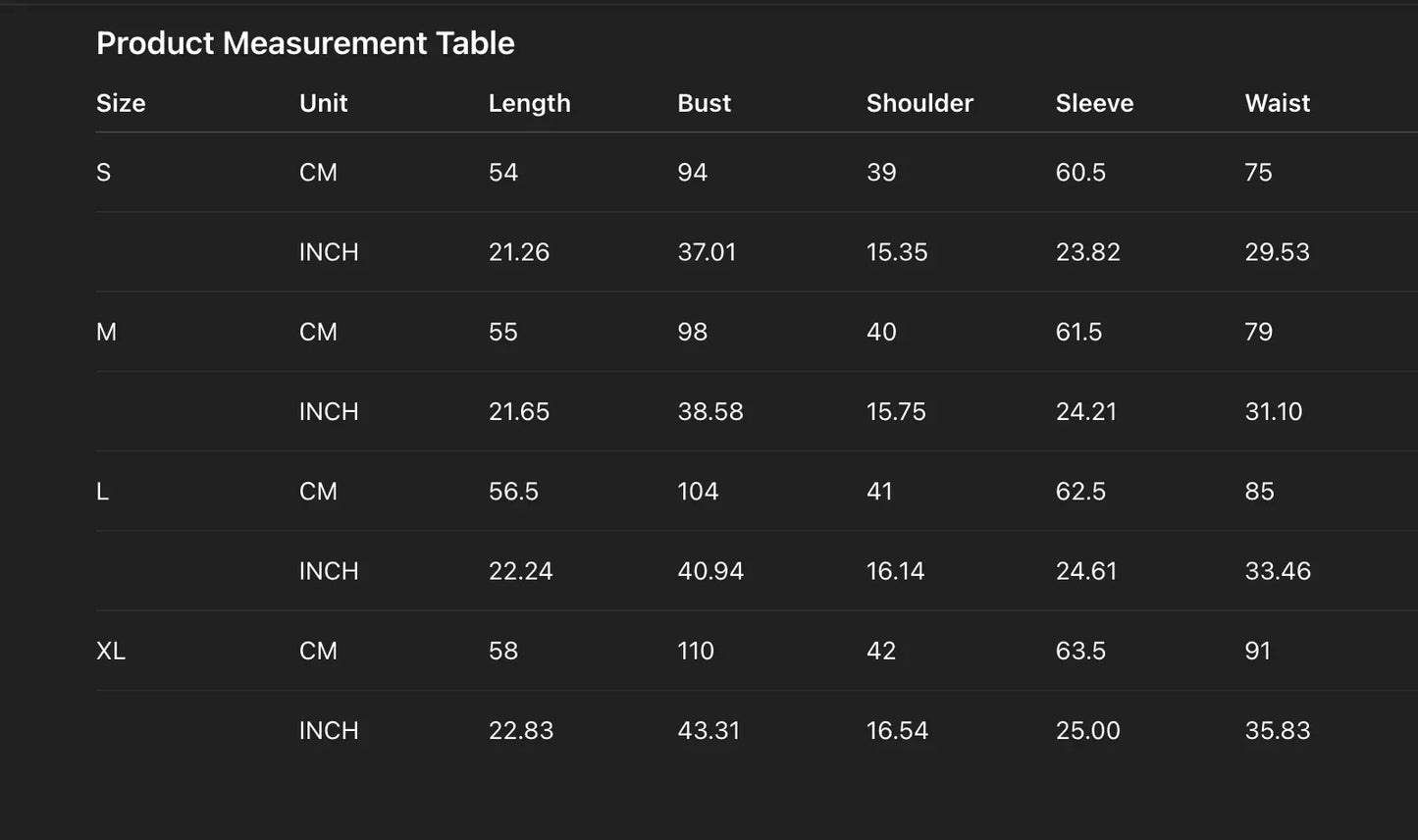Select the L size row label
Image resolution: width=1418 pixels, height=840 pixels.
tap(102, 492)
